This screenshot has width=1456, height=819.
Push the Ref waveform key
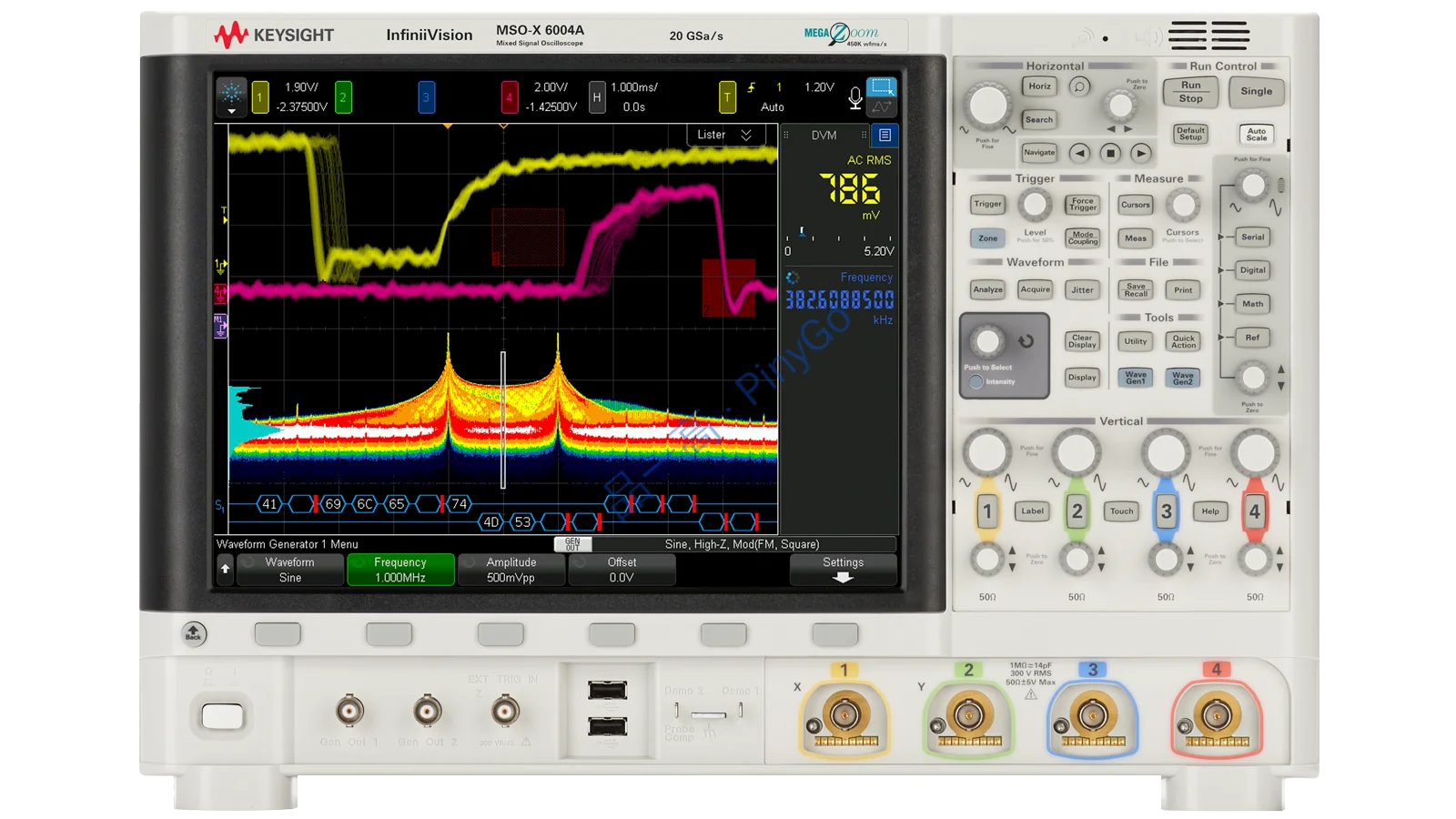click(x=1252, y=338)
